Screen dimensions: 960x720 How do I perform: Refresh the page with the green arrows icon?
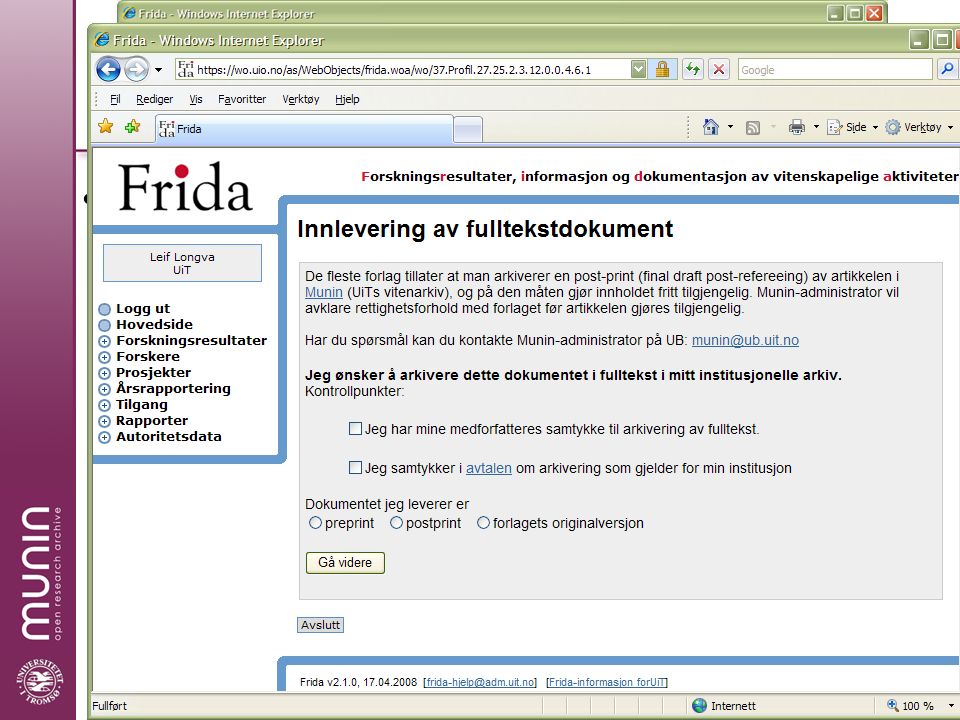(693, 69)
